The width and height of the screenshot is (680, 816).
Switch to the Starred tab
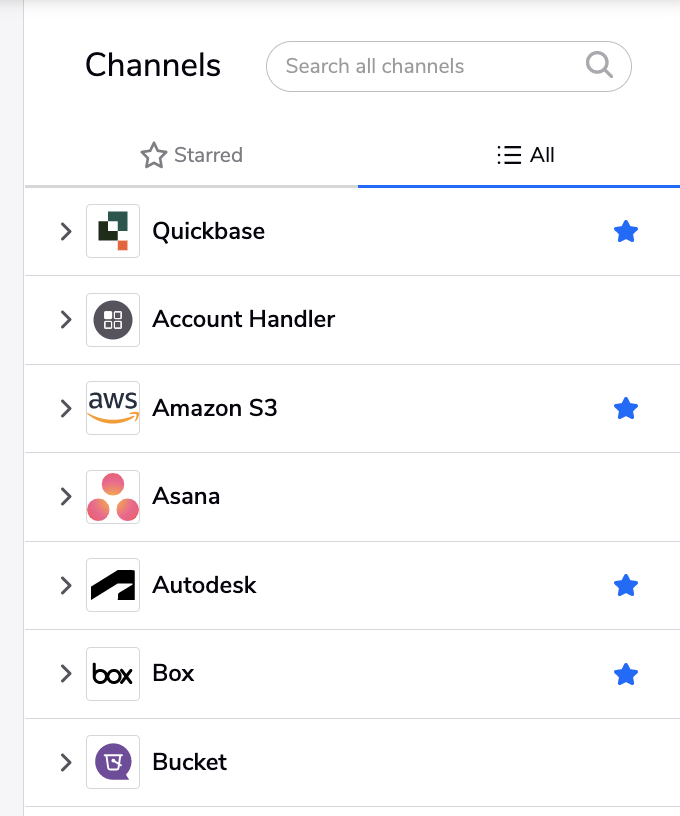(x=191, y=155)
